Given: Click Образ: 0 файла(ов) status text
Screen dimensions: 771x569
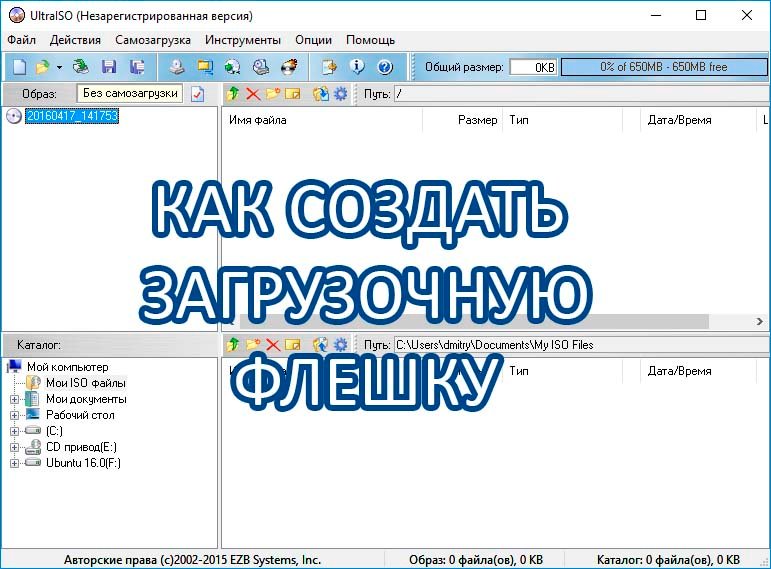Looking at the screenshot, I should tap(476, 560).
